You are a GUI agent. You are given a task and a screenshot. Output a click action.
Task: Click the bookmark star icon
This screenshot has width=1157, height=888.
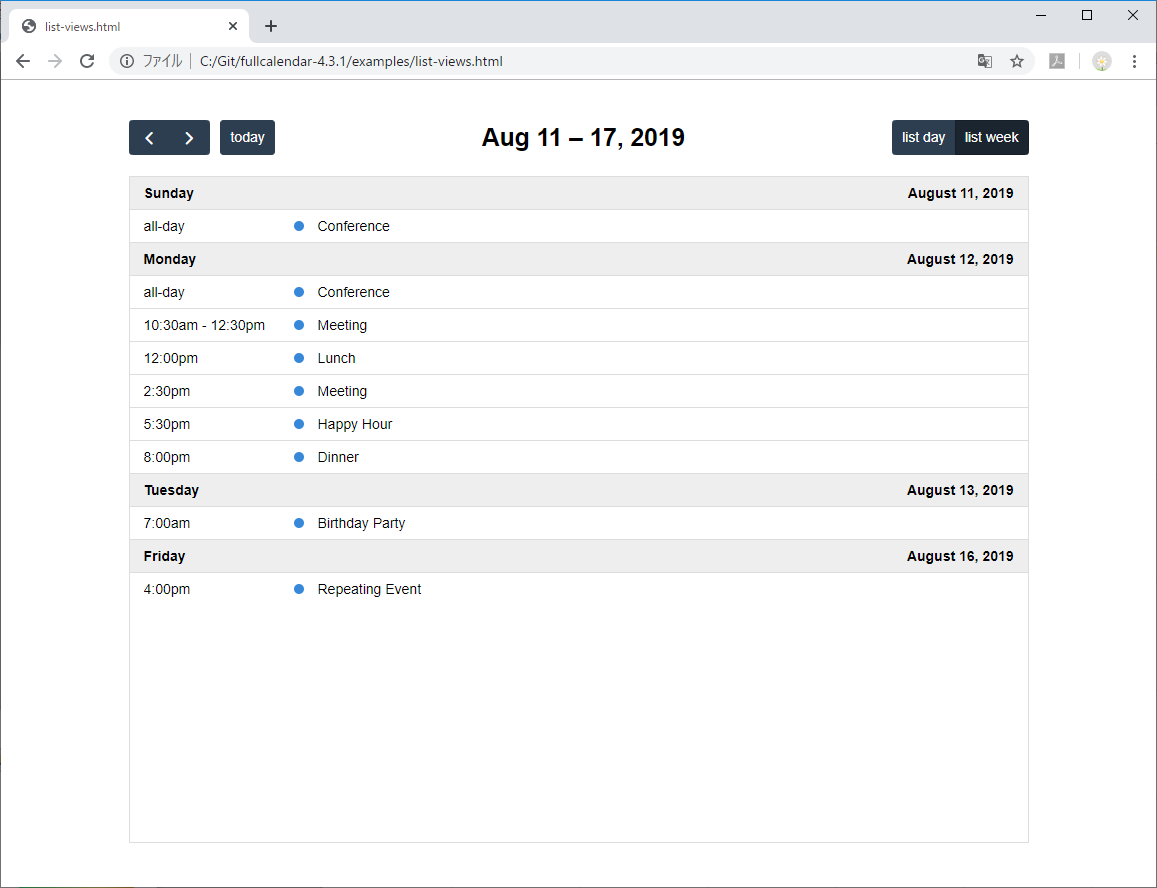click(1017, 61)
